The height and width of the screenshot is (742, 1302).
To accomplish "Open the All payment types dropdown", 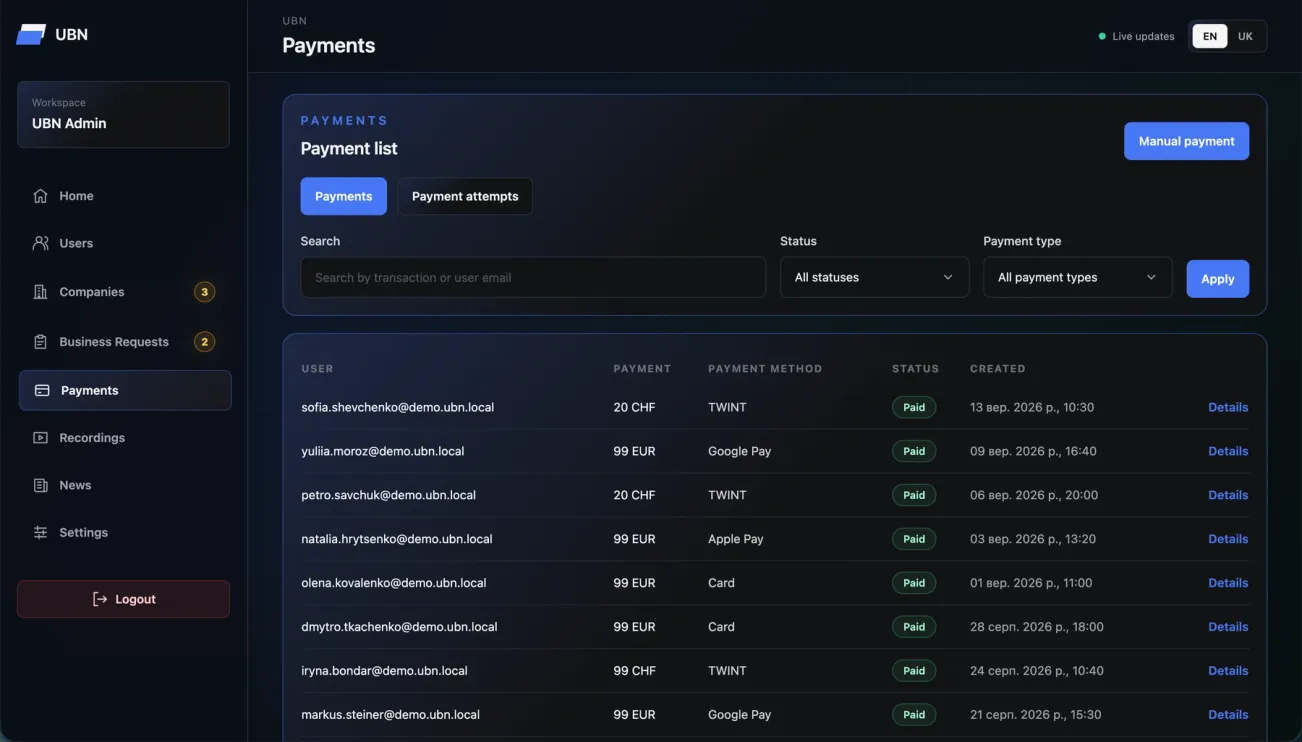I will coord(1077,277).
